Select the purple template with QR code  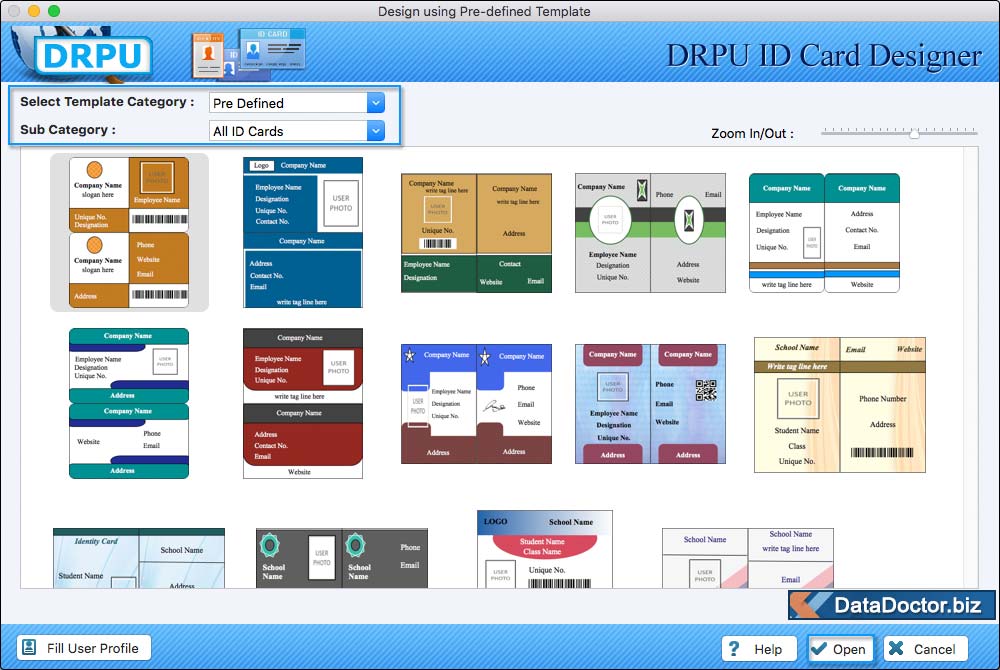(651, 404)
